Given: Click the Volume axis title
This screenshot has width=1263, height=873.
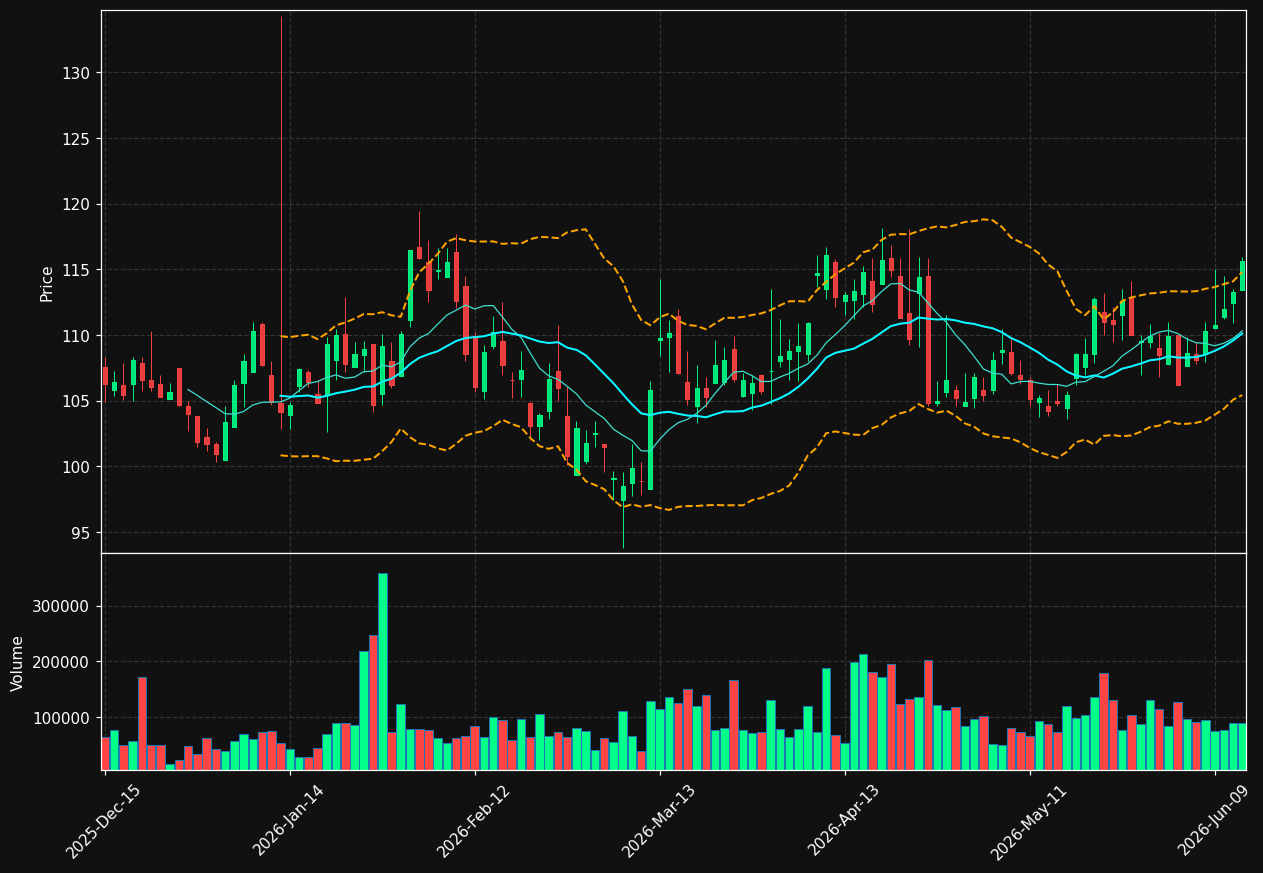Looking at the screenshot, I should (x=18, y=663).
